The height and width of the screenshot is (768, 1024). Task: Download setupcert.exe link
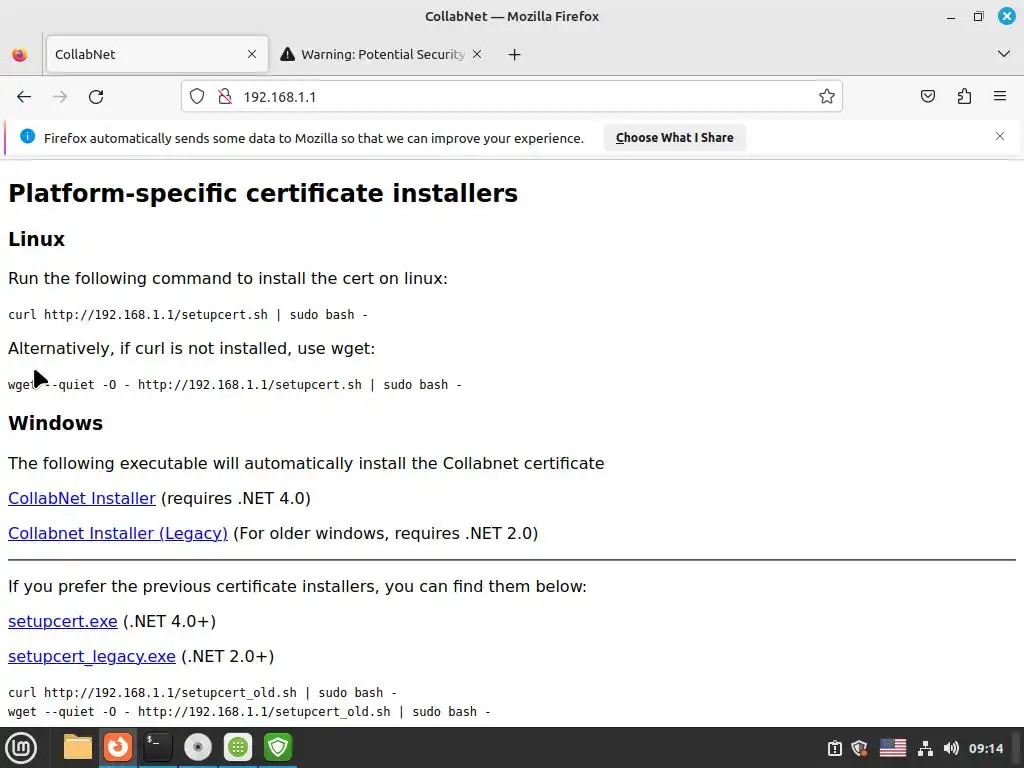point(63,621)
